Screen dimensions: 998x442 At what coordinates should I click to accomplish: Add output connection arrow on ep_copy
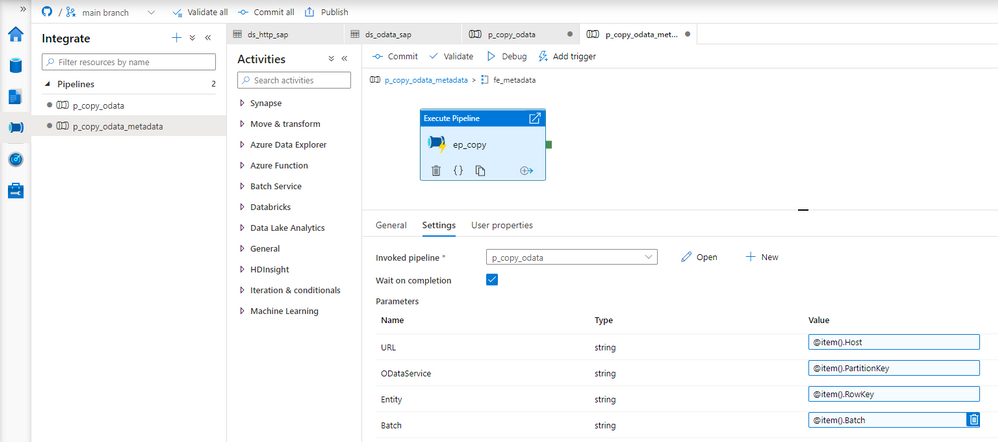point(526,171)
